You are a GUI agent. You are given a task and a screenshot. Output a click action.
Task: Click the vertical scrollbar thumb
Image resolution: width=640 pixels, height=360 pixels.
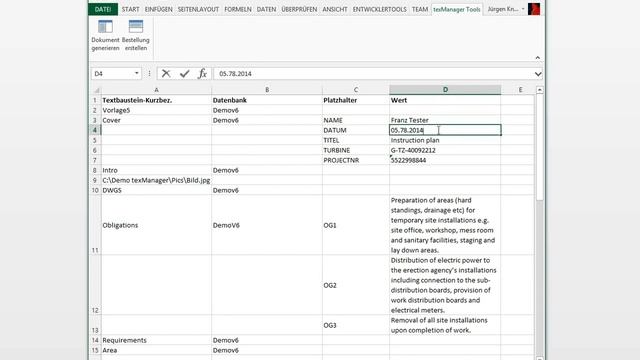(540, 147)
